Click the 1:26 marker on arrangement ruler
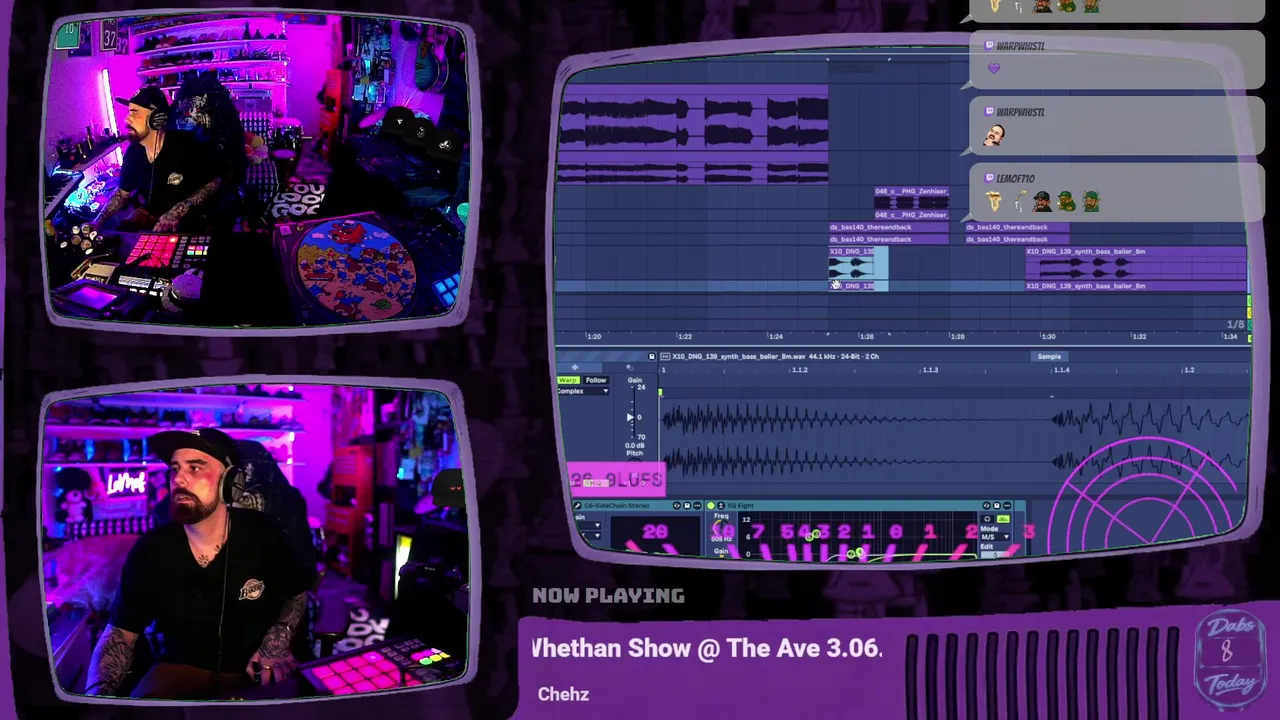 (x=866, y=336)
